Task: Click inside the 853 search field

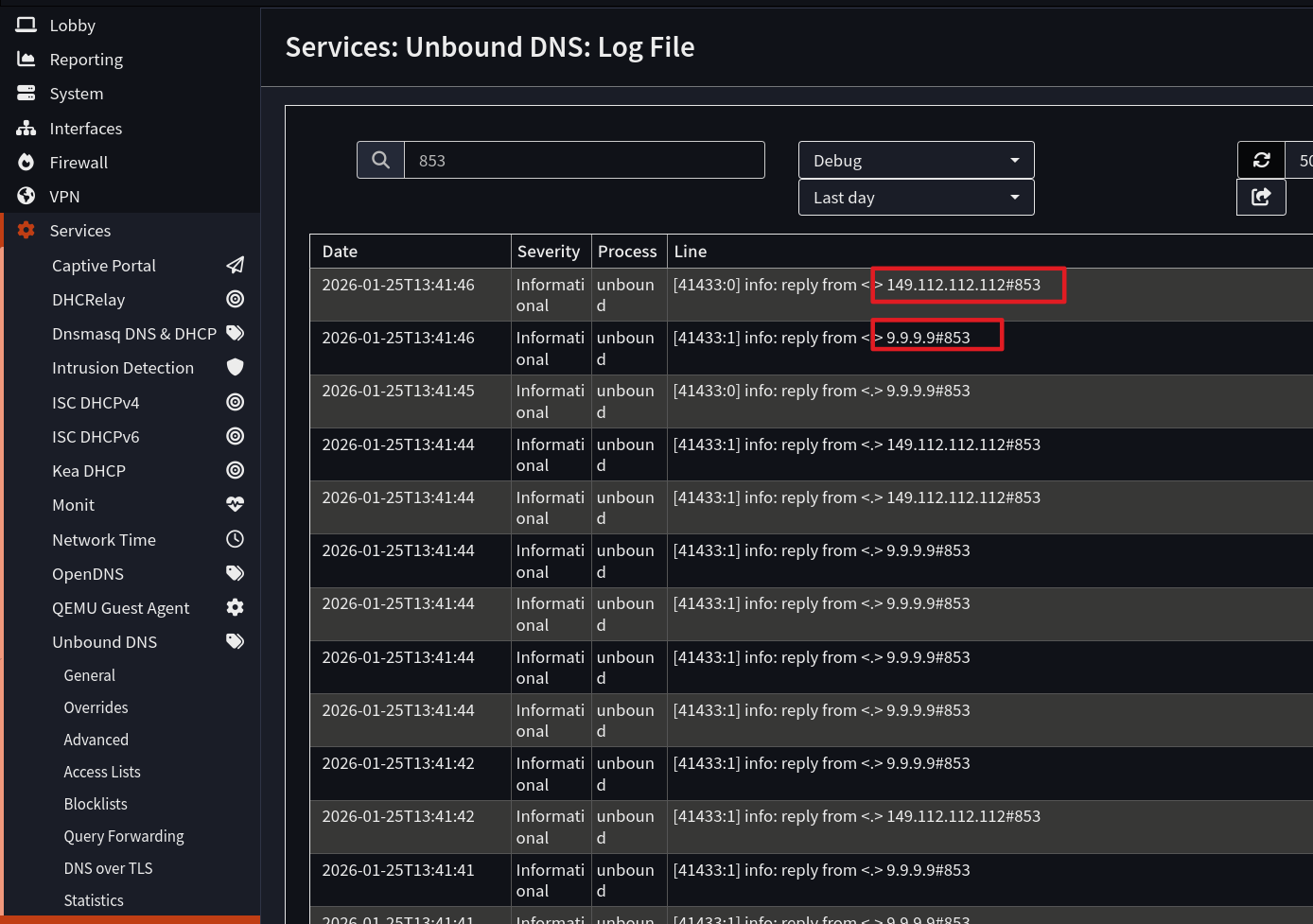Action: tap(584, 159)
